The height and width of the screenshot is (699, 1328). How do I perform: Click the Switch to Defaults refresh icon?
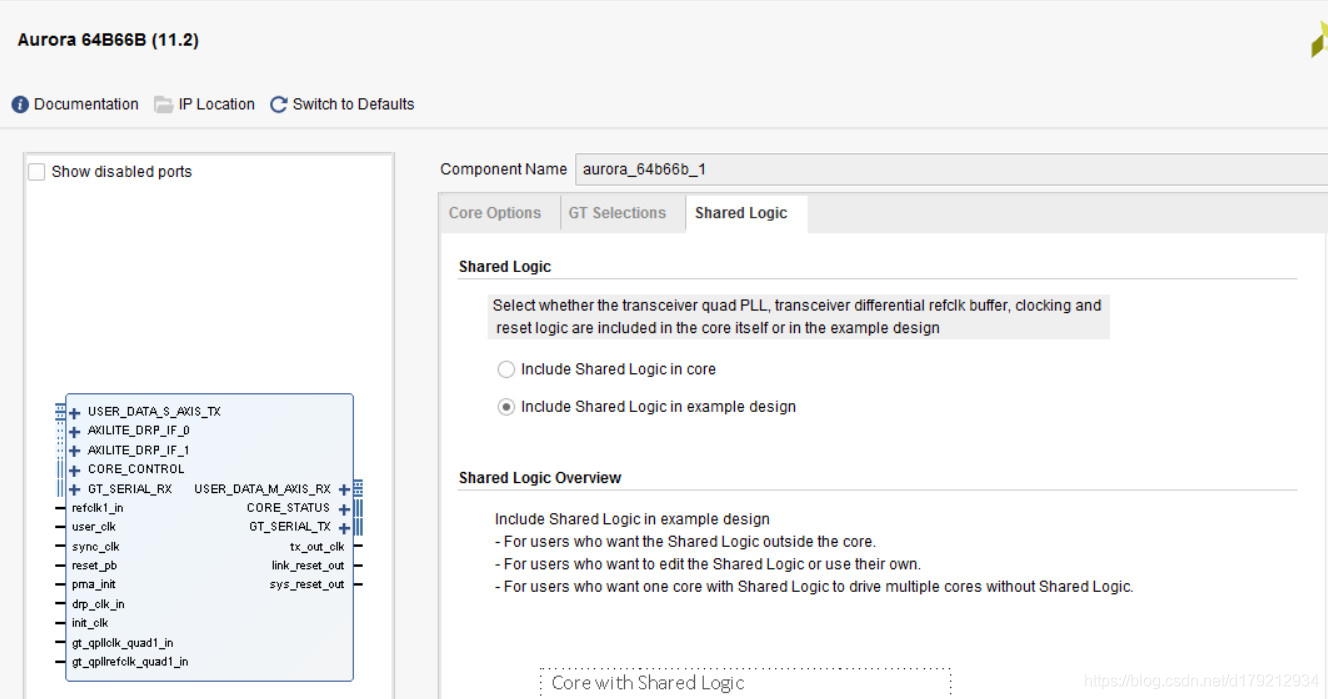(x=279, y=104)
